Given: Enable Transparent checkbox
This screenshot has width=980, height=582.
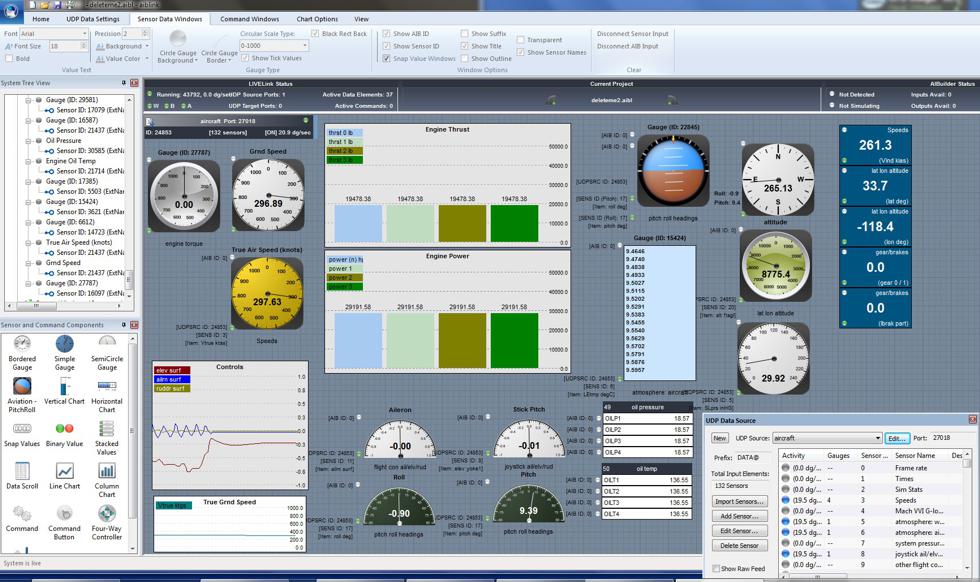Looking at the screenshot, I should (520, 39).
